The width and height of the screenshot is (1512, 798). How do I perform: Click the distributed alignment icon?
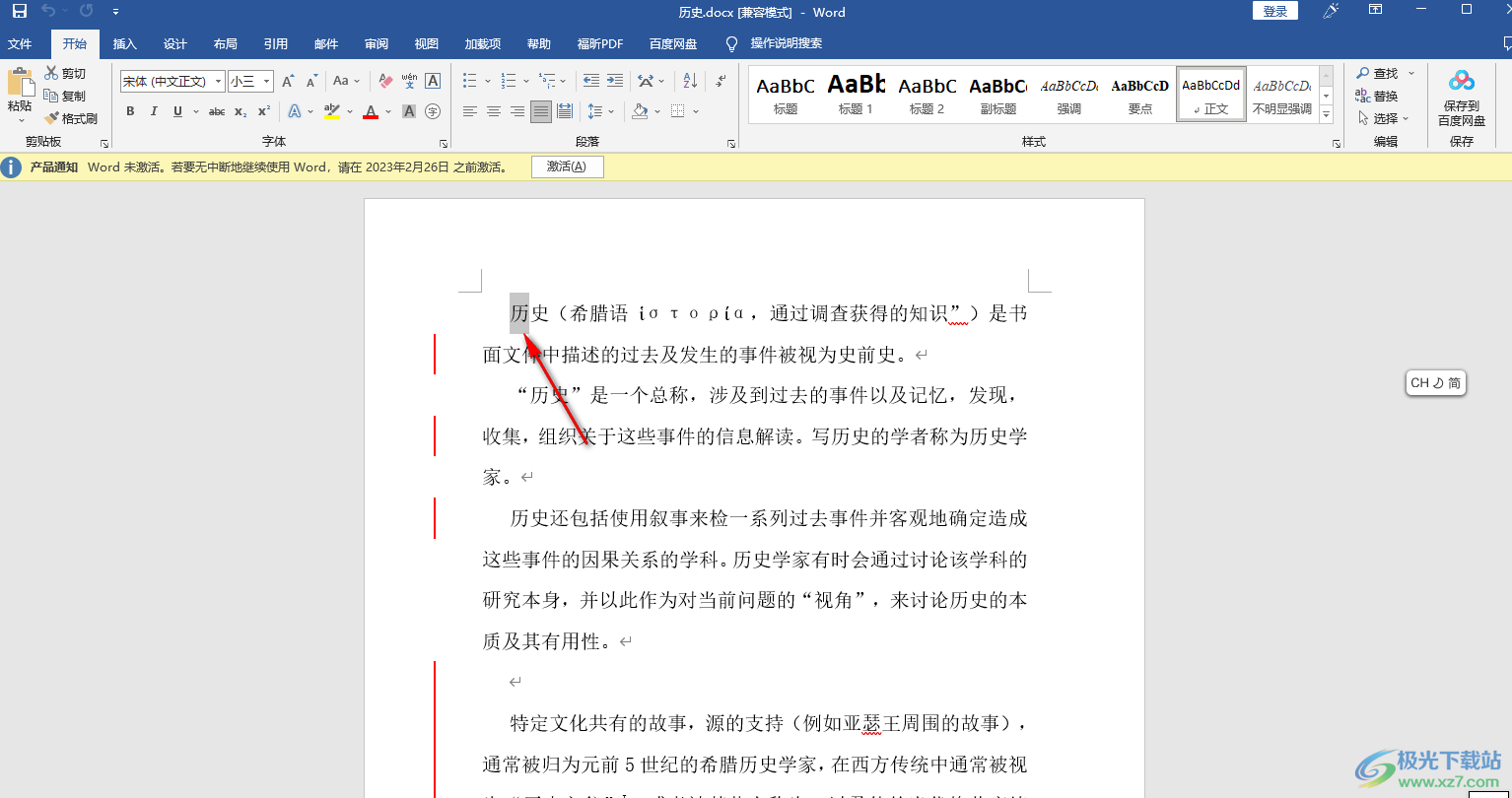point(565,111)
